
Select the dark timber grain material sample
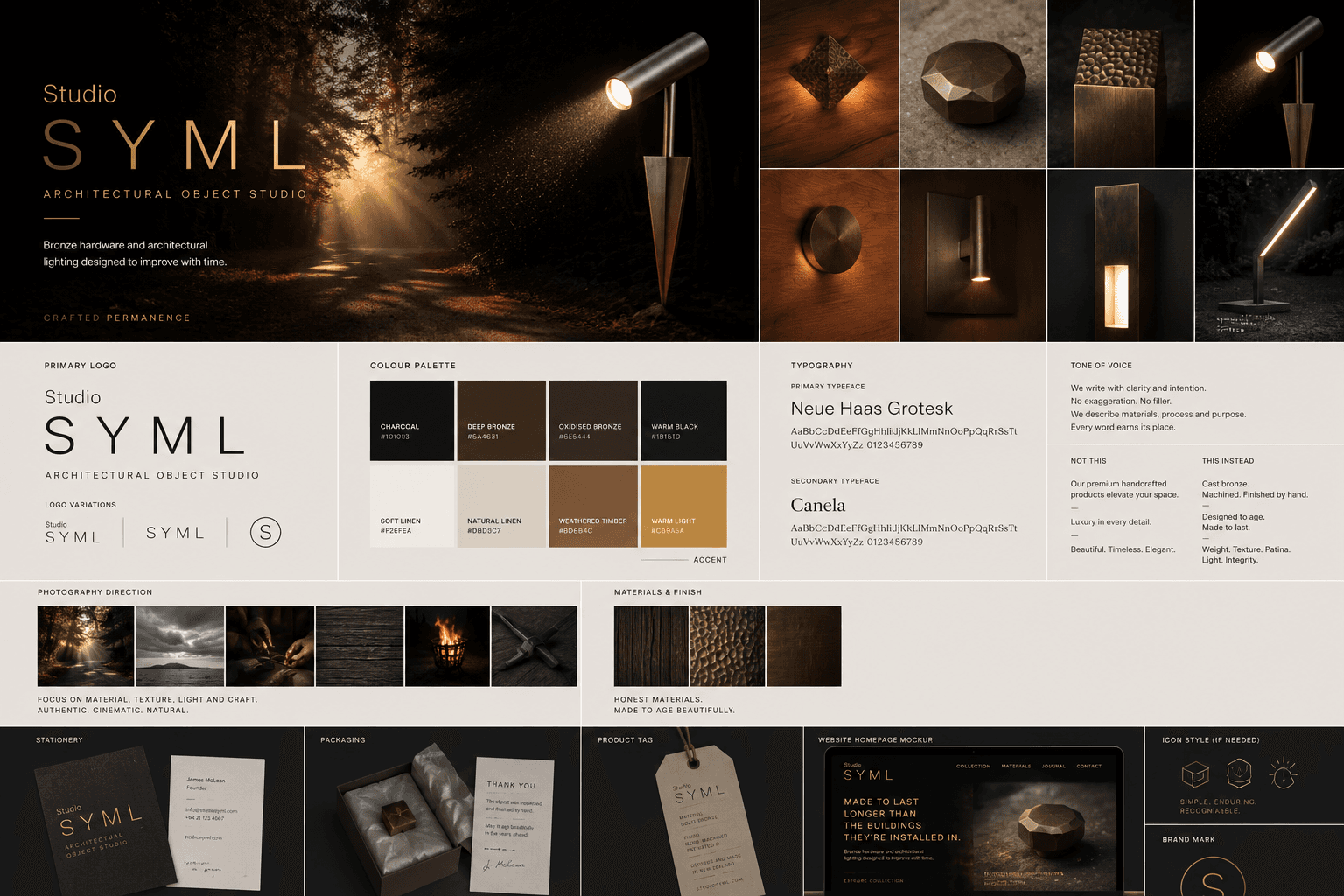coord(651,646)
